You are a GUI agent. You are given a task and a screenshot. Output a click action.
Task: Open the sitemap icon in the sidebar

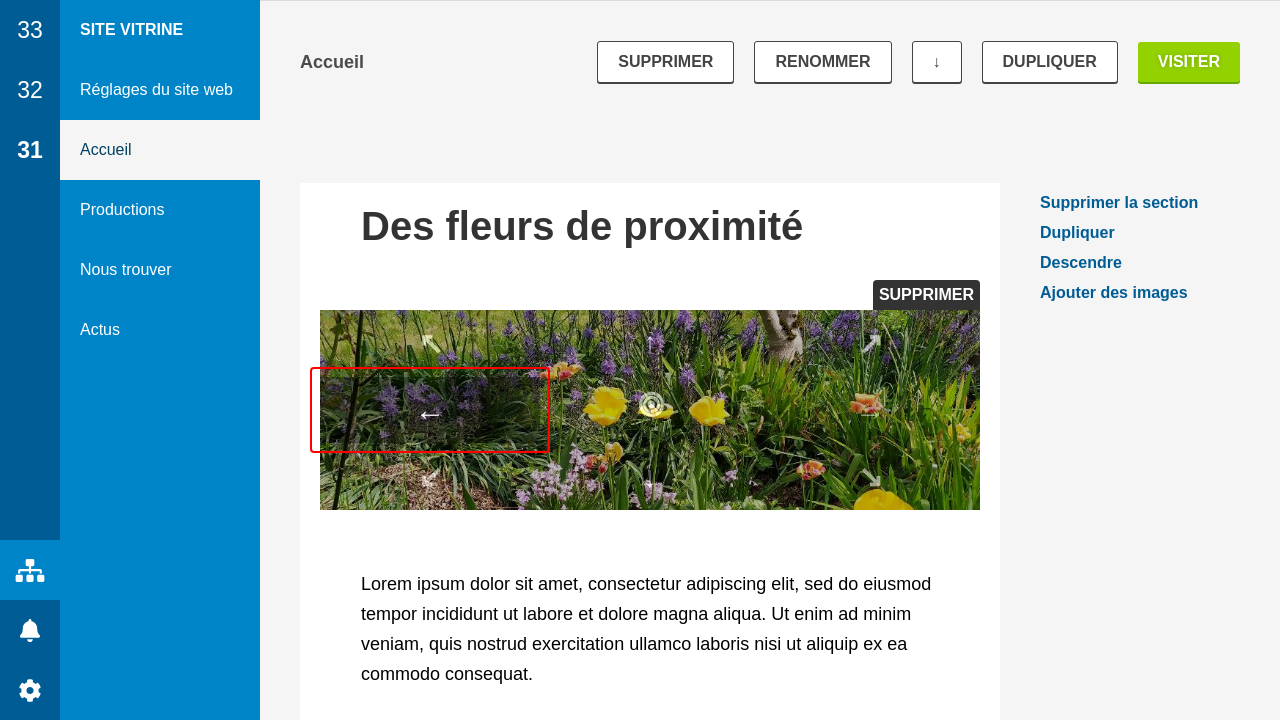(30, 570)
